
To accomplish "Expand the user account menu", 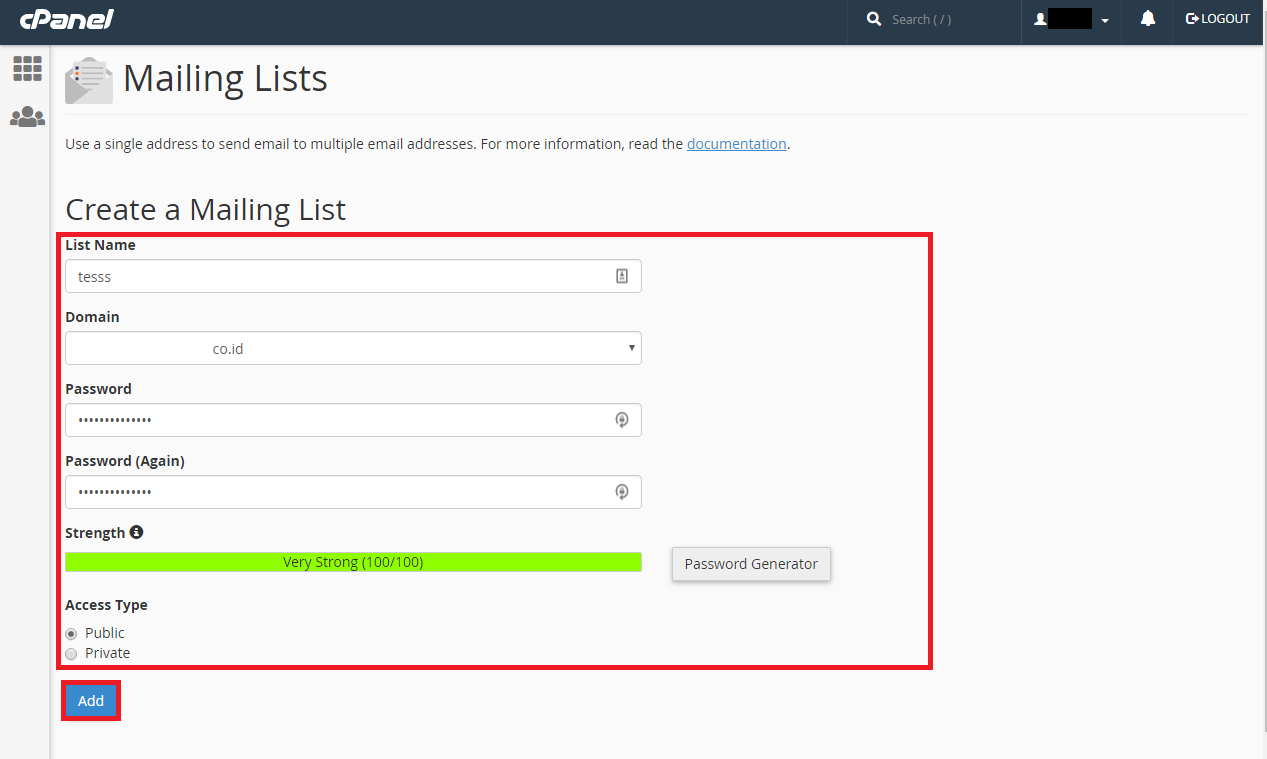I will tap(1072, 20).
